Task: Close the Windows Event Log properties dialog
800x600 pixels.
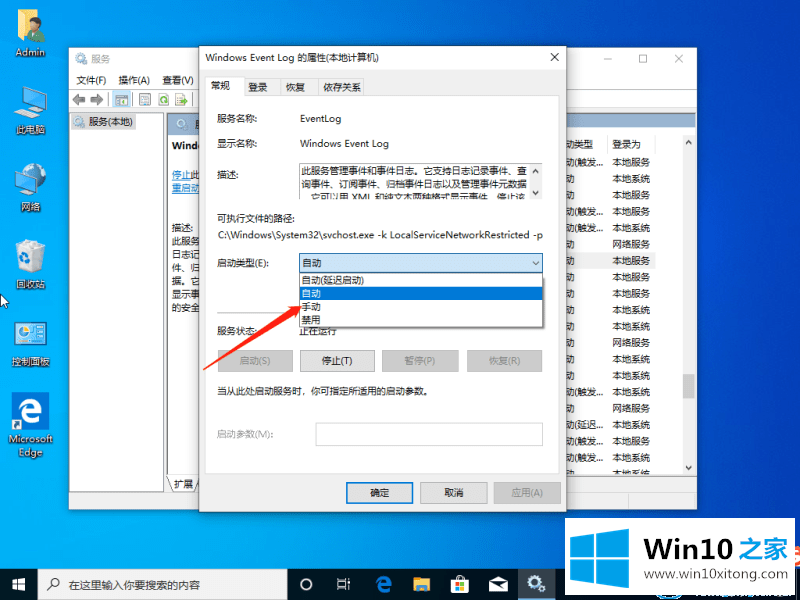Action: click(555, 57)
